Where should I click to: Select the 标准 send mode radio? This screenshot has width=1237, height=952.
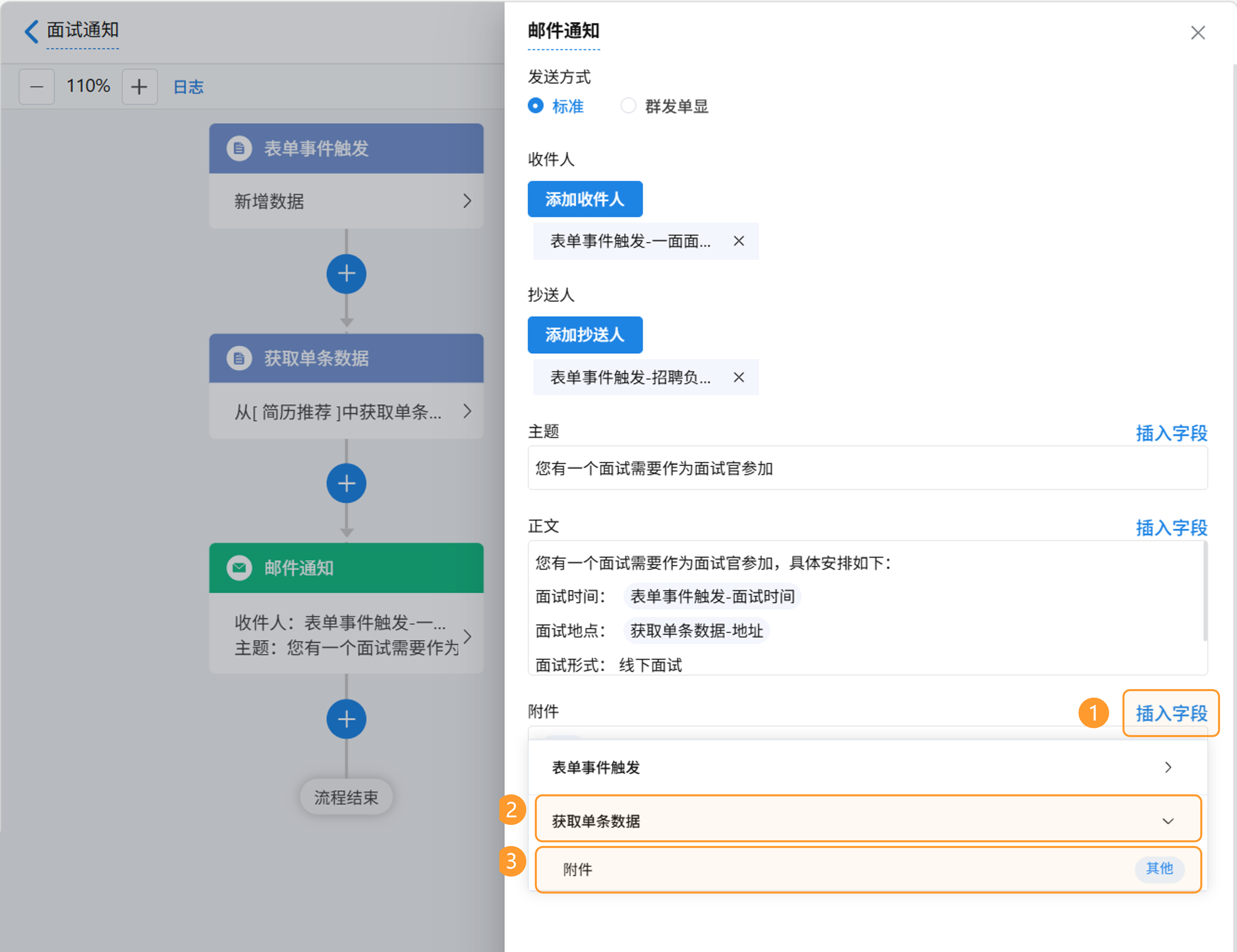click(x=536, y=106)
